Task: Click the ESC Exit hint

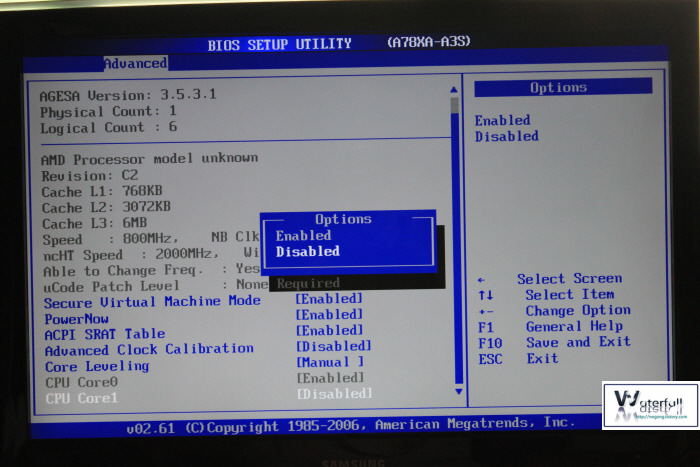Action: 518,359
